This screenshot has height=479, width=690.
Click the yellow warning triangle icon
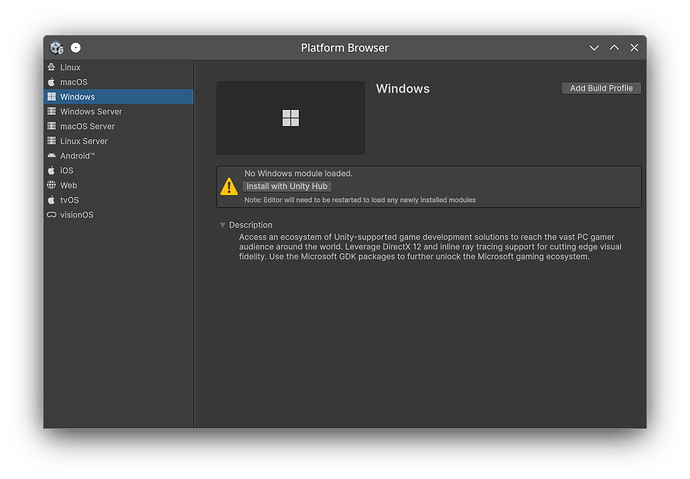click(229, 186)
